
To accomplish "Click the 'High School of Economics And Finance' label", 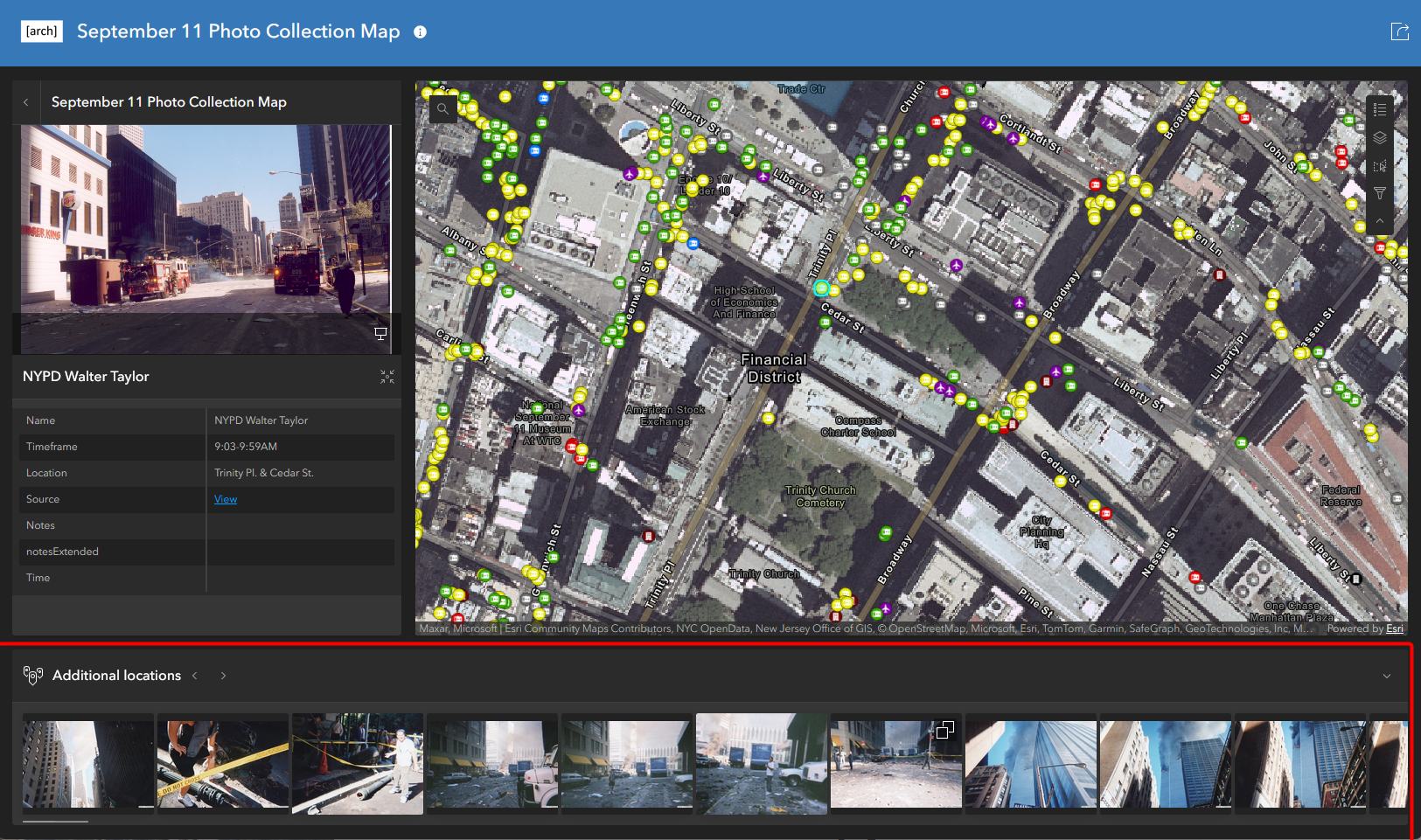I will (x=743, y=302).
